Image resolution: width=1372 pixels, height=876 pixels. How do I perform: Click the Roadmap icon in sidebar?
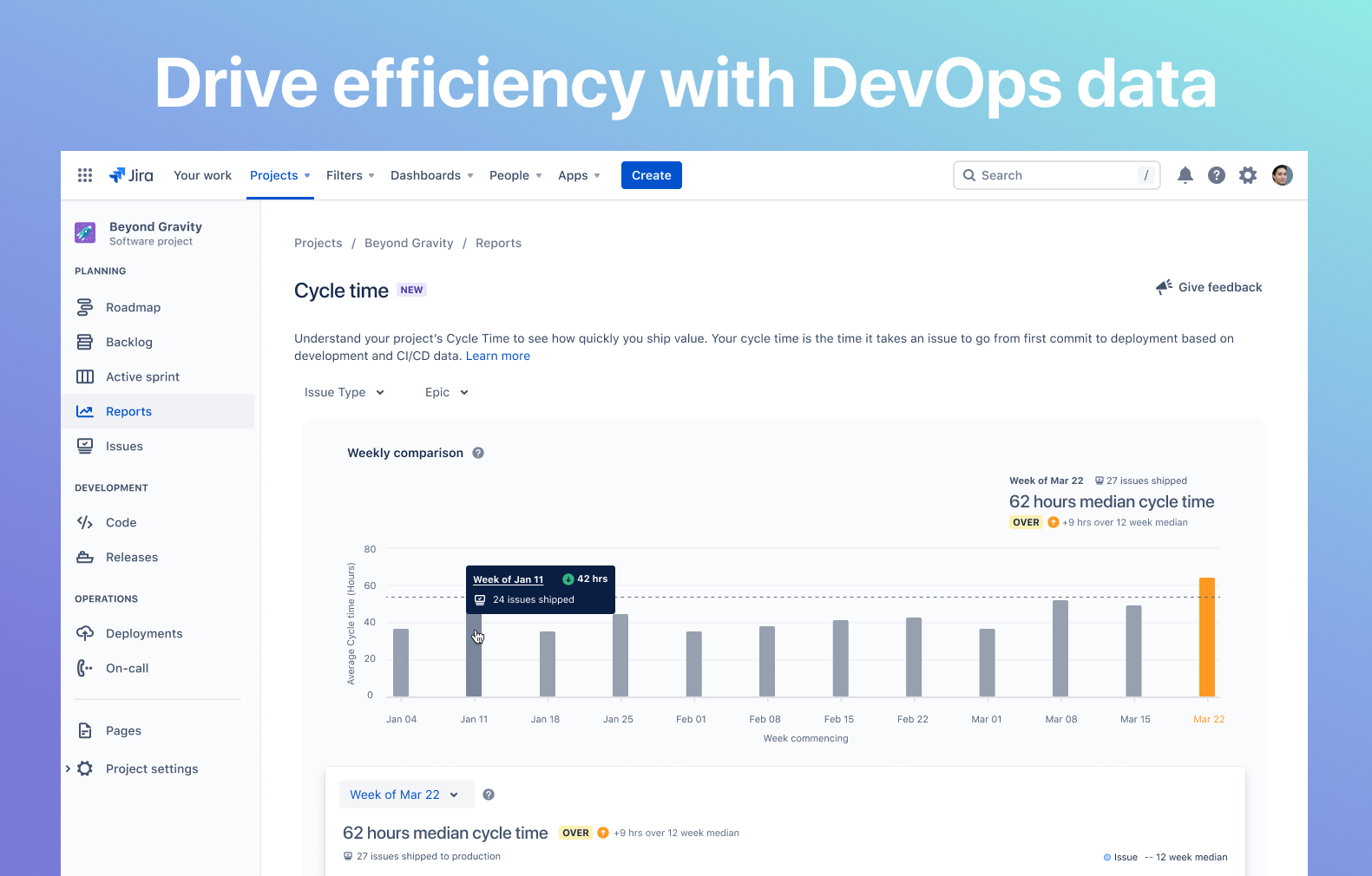click(85, 307)
